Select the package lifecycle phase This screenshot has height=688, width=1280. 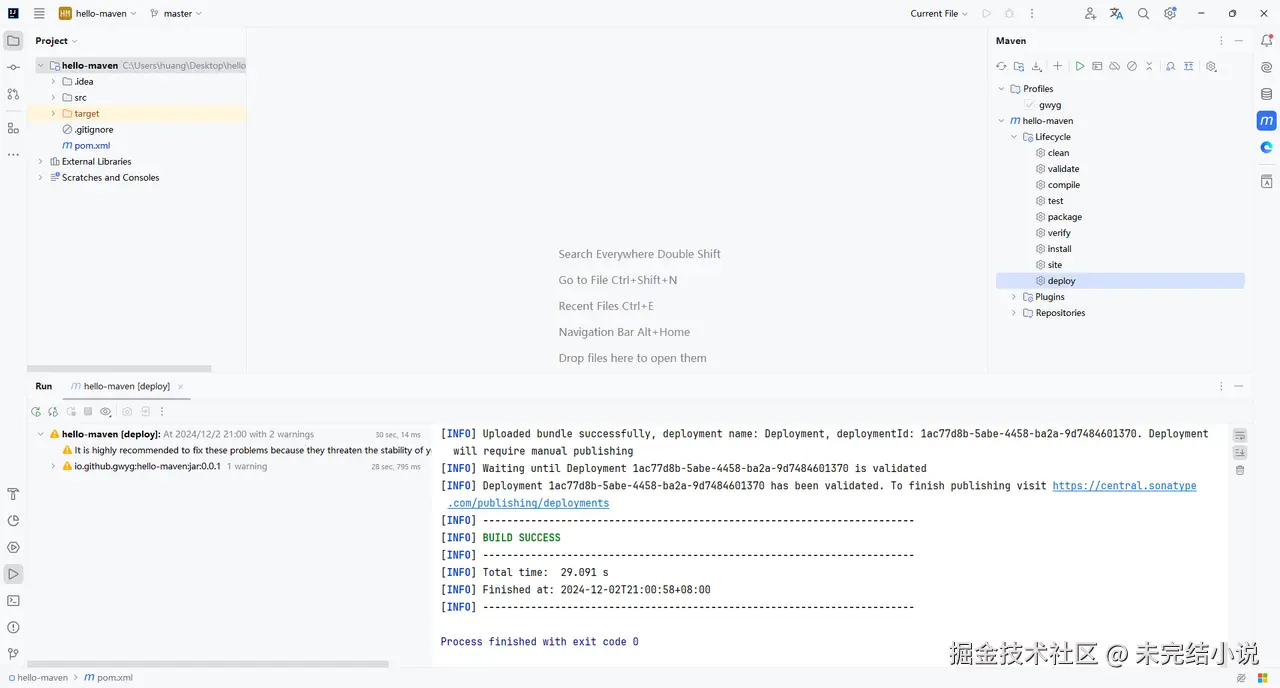[1064, 217]
